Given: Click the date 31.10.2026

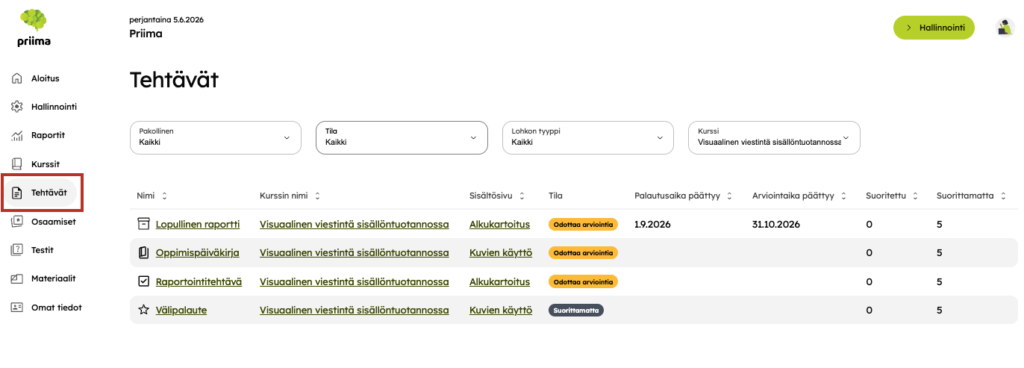Looking at the screenshot, I should coord(776,224).
